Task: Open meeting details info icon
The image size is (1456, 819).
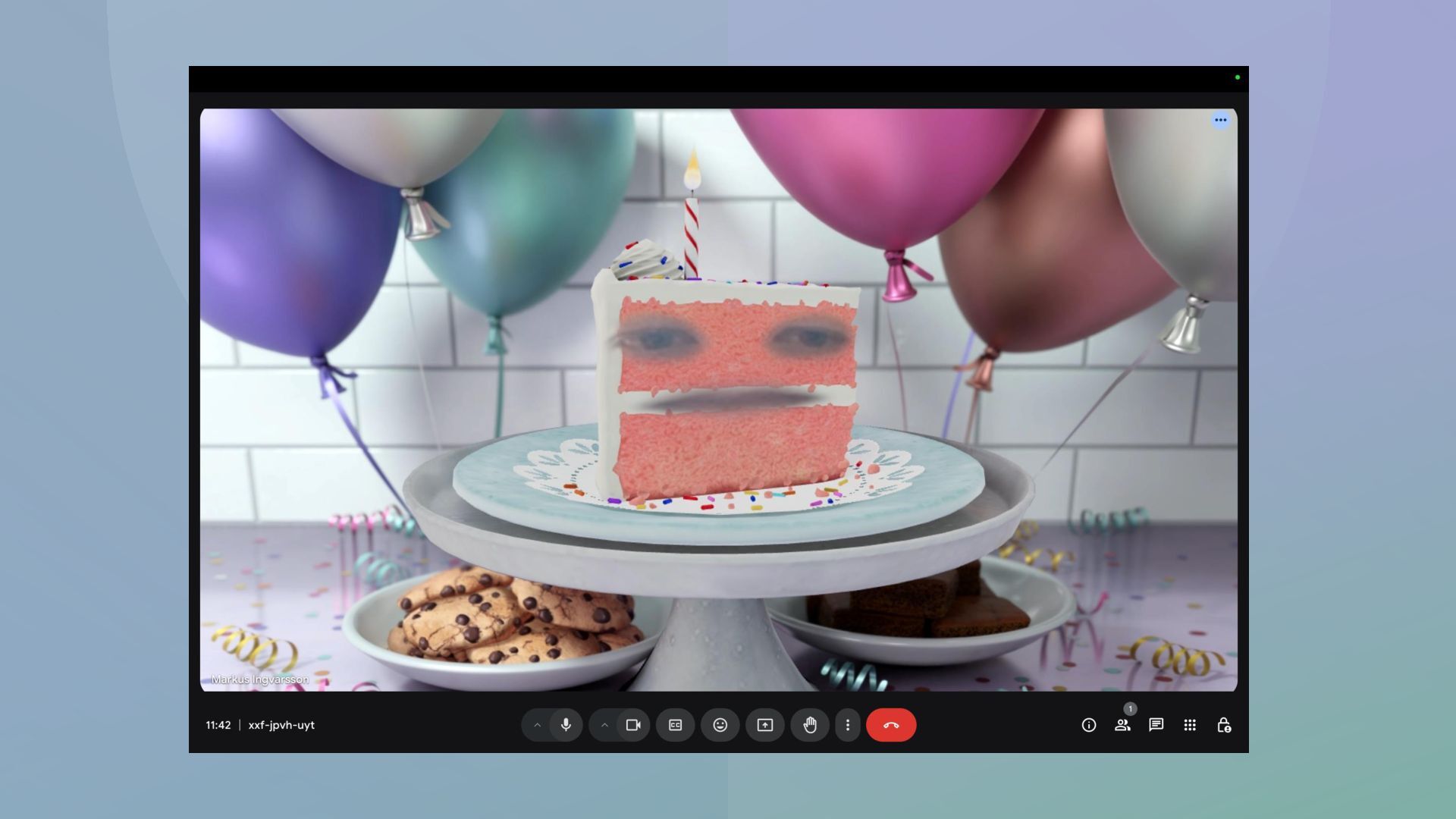Action: pyautogui.click(x=1089, y=725)
